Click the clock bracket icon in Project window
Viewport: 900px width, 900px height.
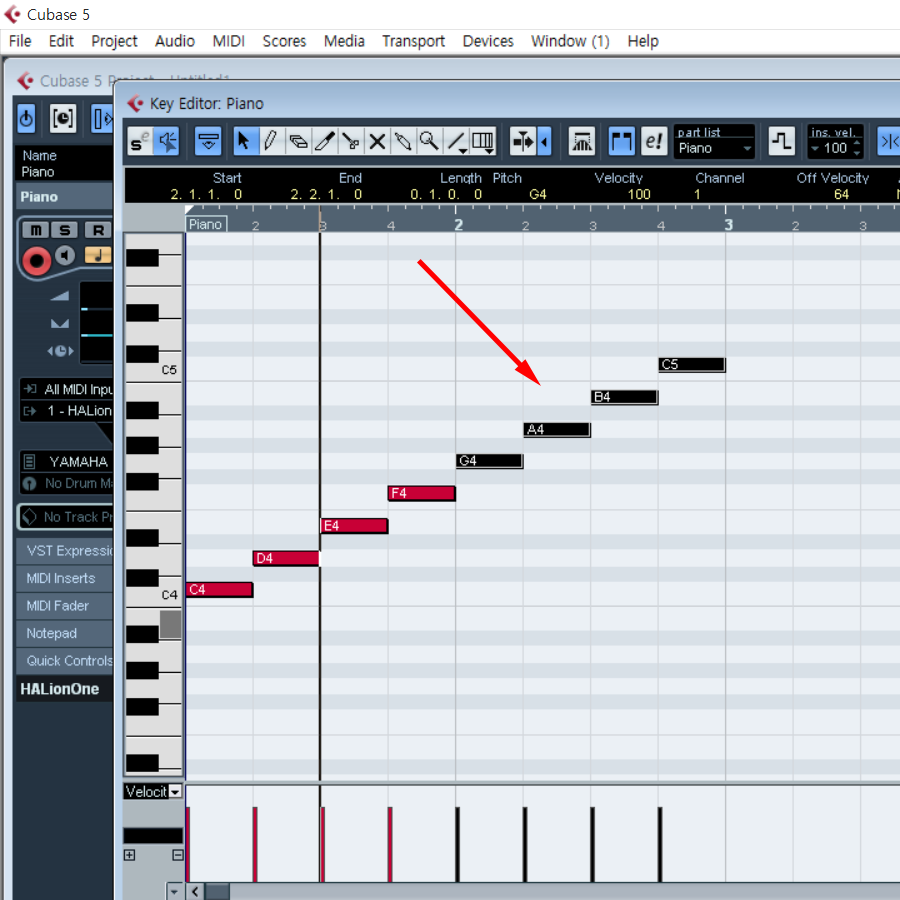[63, 118]
